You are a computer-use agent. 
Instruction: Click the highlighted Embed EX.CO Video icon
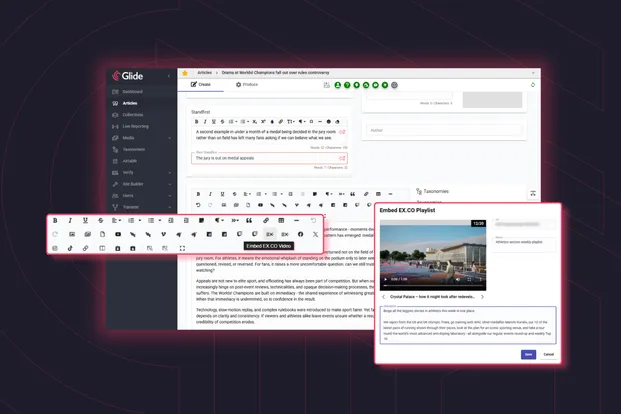coord(270,234)
